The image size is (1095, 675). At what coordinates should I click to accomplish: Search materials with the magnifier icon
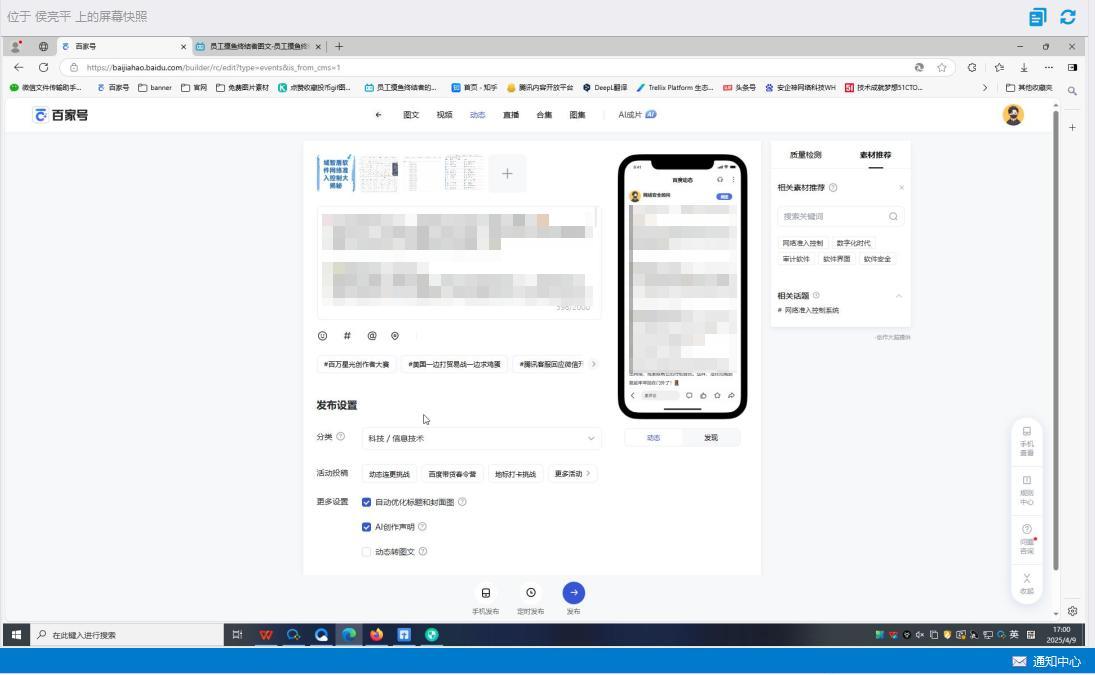[x=893, y=216]
